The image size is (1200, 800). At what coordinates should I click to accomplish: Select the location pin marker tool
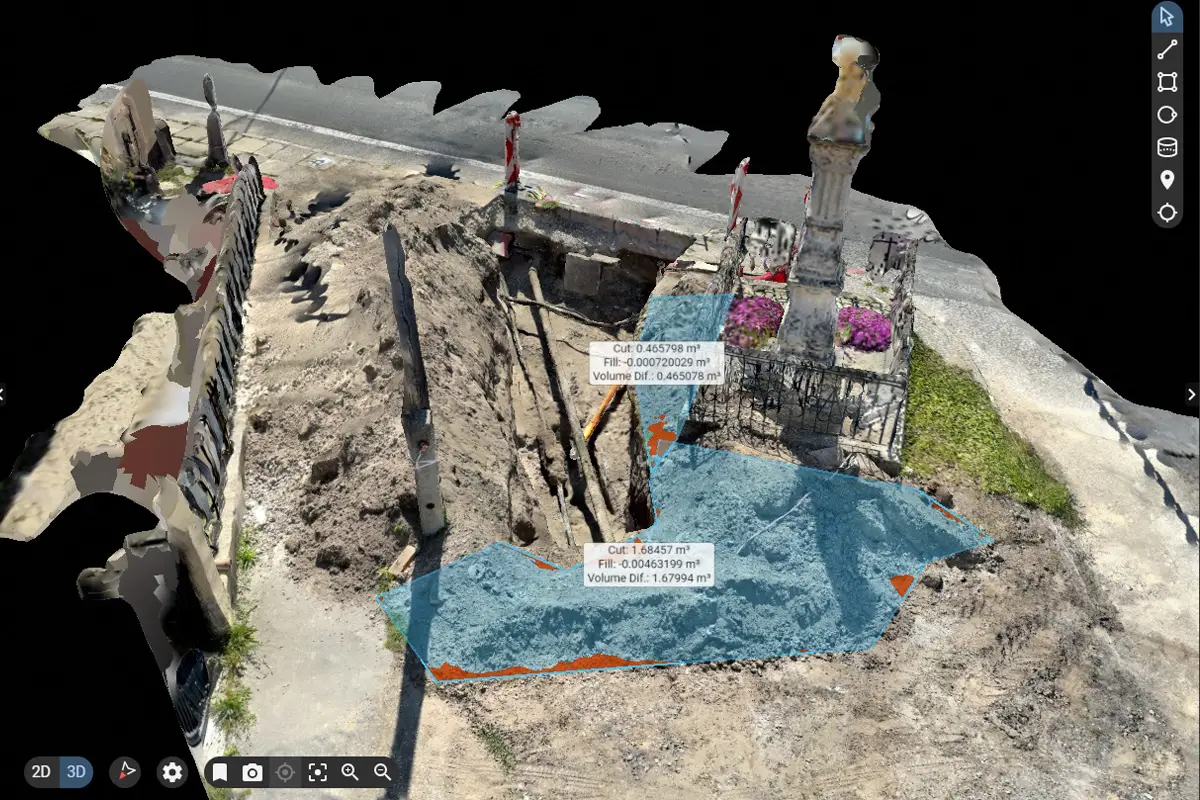click(x=1167, y=180)
